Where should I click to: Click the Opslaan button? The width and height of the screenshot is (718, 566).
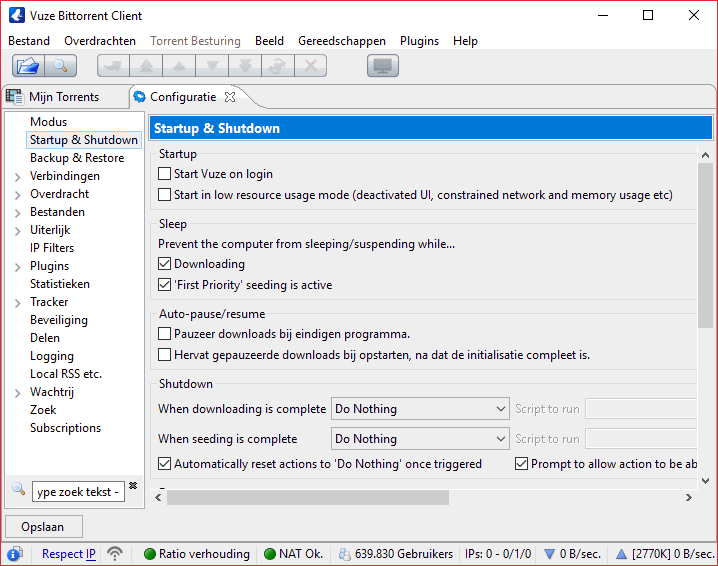pos(44,527)
